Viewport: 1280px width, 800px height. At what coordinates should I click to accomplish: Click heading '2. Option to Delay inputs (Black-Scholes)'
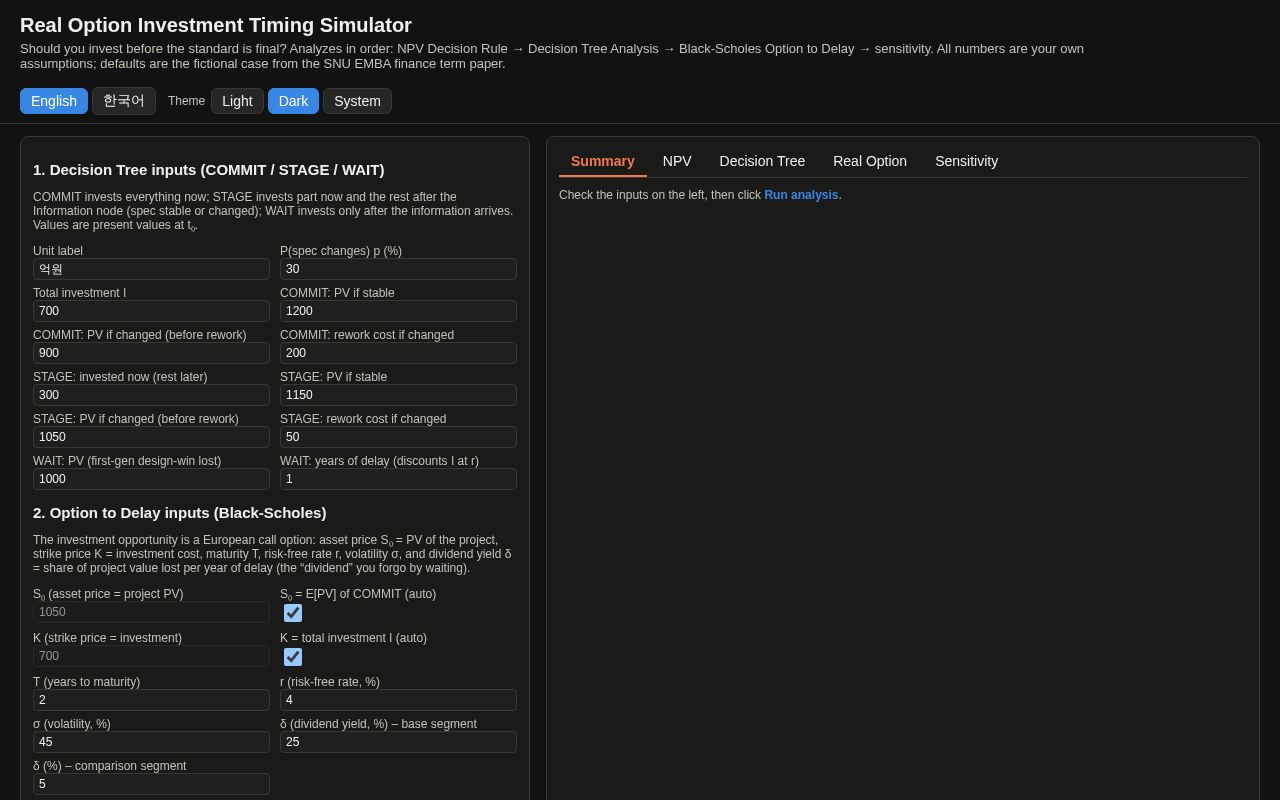180,513
